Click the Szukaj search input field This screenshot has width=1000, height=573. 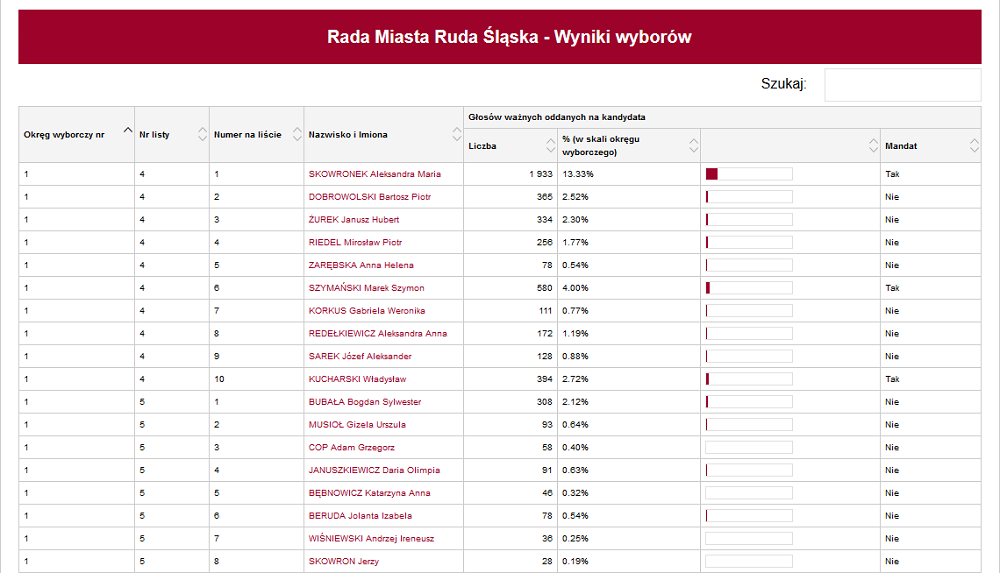pos(902,85)
